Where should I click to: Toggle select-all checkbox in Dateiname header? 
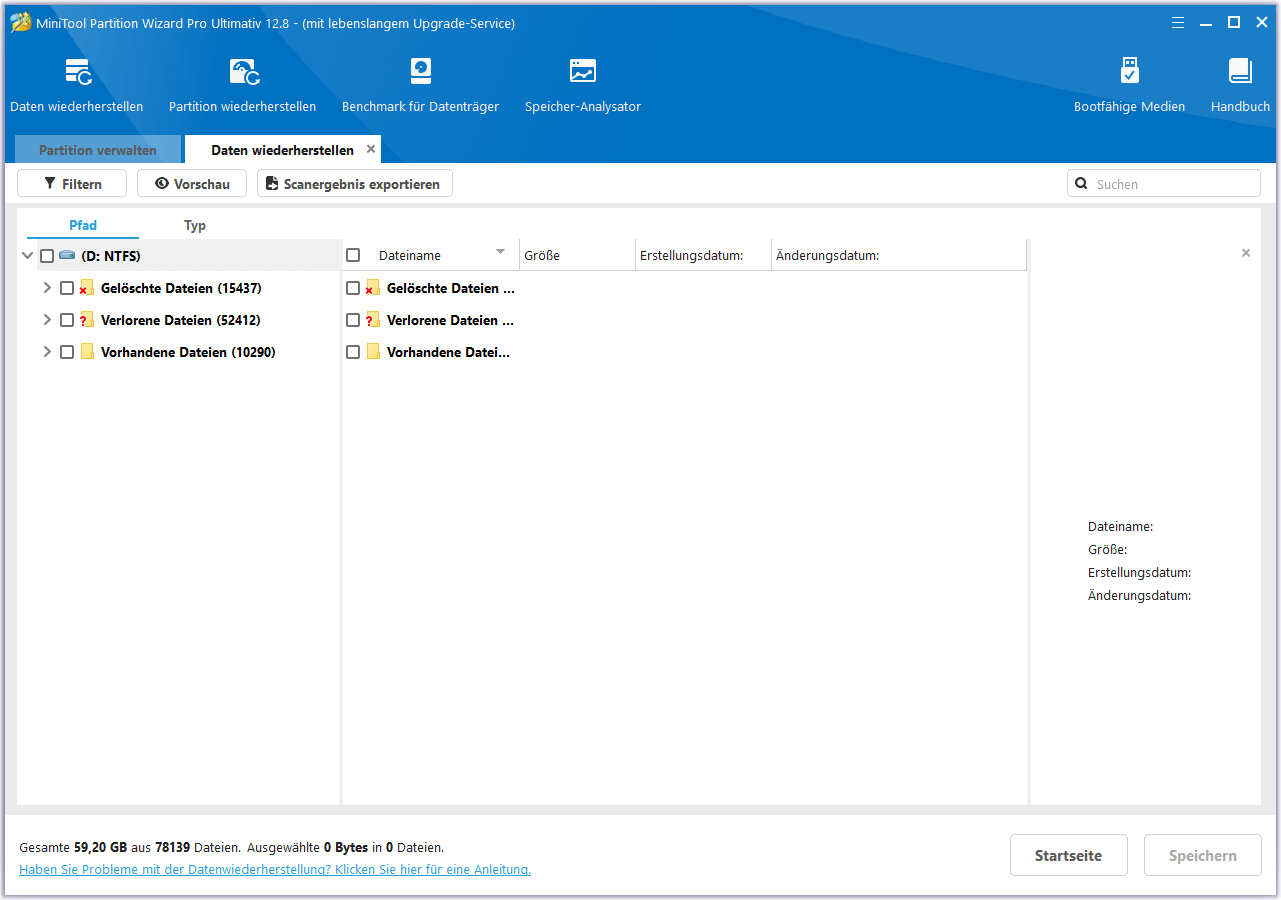(353, 255)
